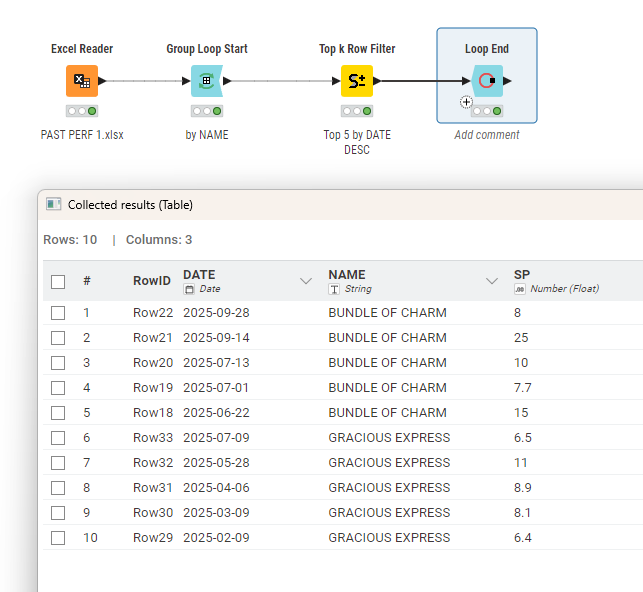Click the RowID column header
The width and height of the screenshot is (643, 592).
tap(152, 282)
